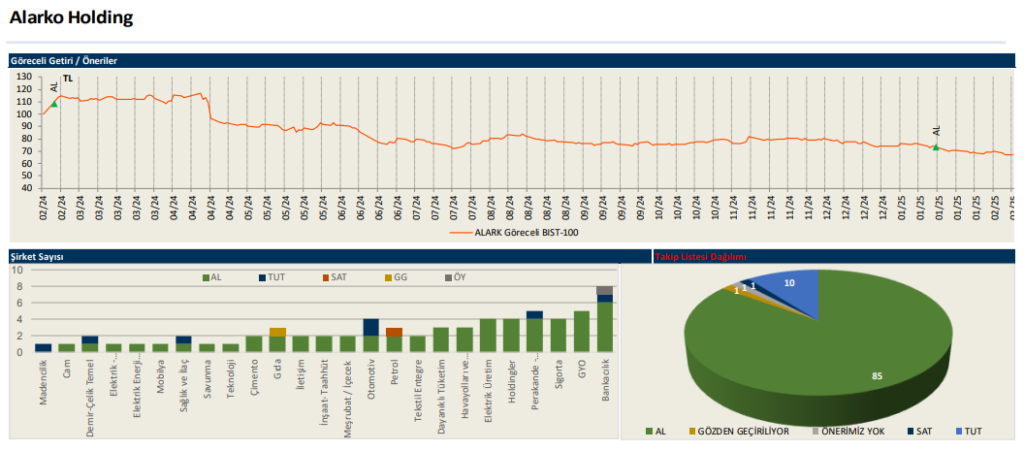
Task: Select the green AL pie legend swatch
Action: pyautogui.click(x=647, y=431)
